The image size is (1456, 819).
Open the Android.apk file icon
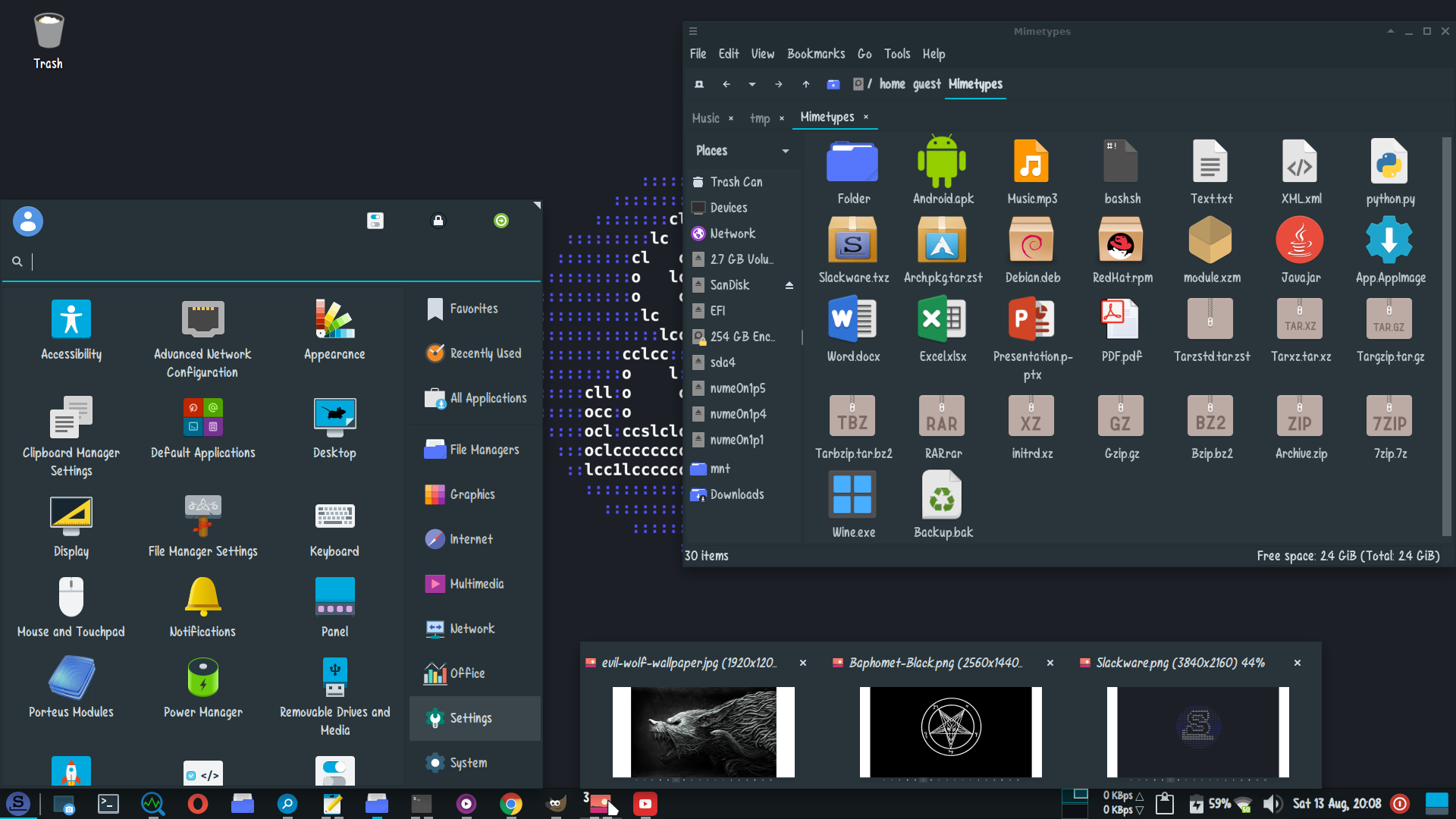[942, 162]
